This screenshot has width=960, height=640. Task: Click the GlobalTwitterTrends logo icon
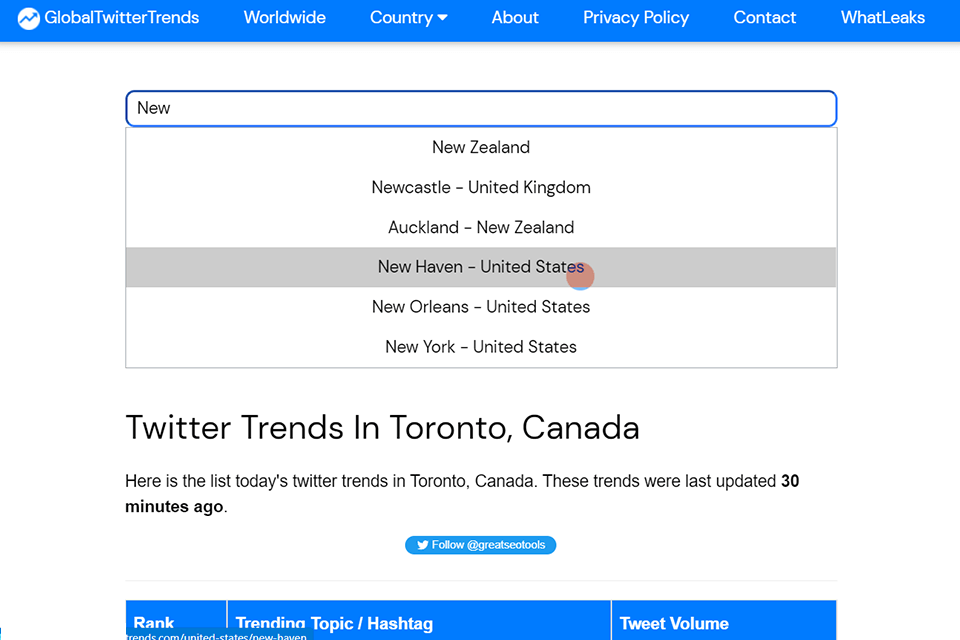[28, 18]
